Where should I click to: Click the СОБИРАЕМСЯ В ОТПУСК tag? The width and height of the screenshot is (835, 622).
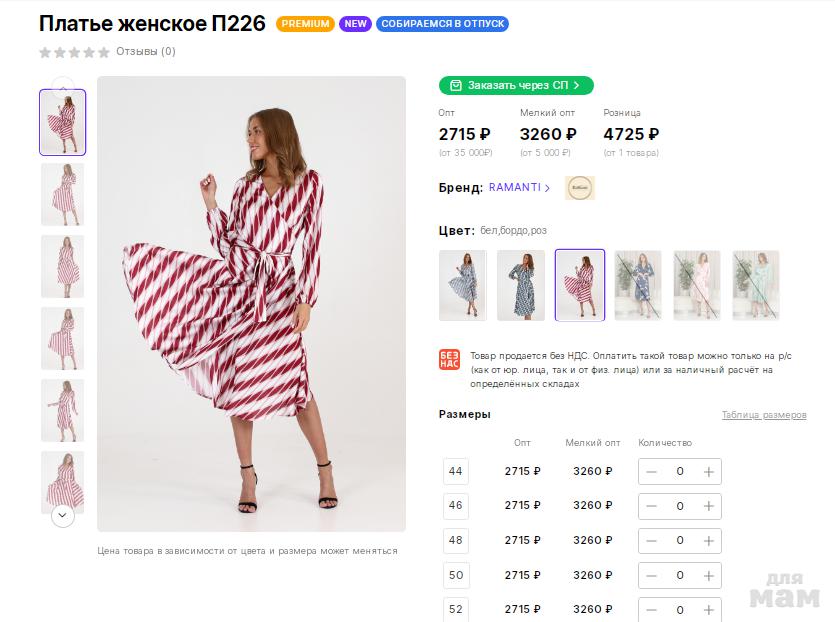pos(442,24)
